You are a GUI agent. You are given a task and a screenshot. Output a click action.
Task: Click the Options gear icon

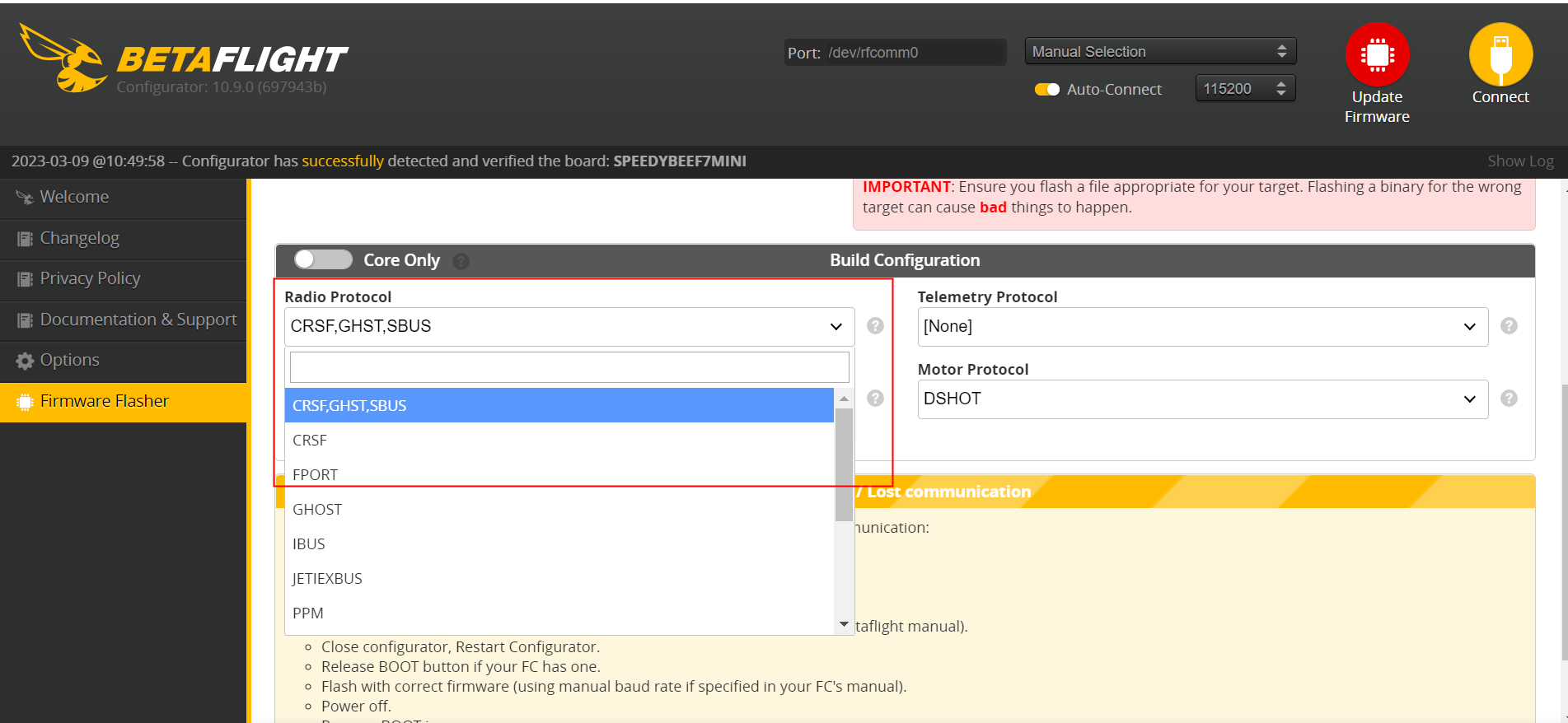[x=25, y=361]
